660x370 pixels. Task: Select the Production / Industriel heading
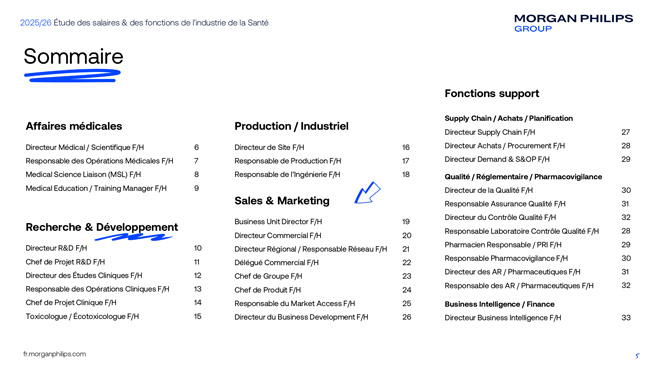(291, 126)
